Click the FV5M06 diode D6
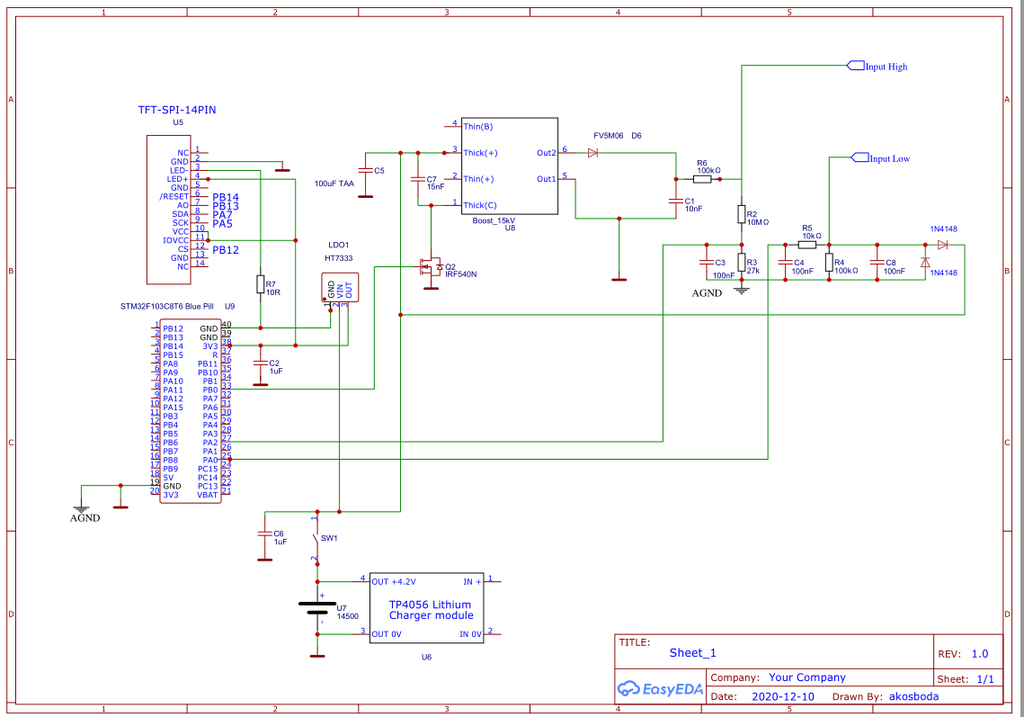 pos(593,153)
